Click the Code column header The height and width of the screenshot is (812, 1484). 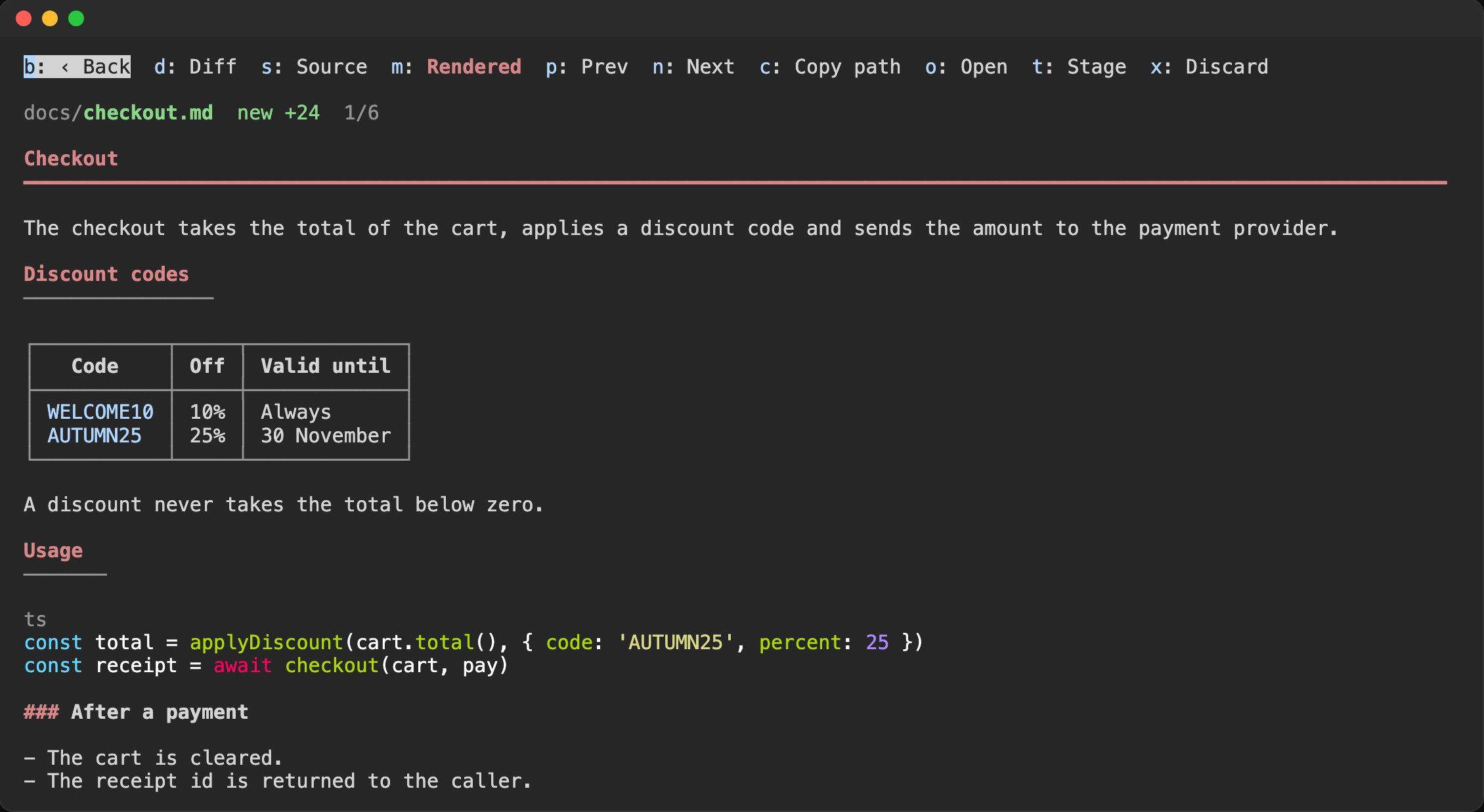(x=95, y=366)
